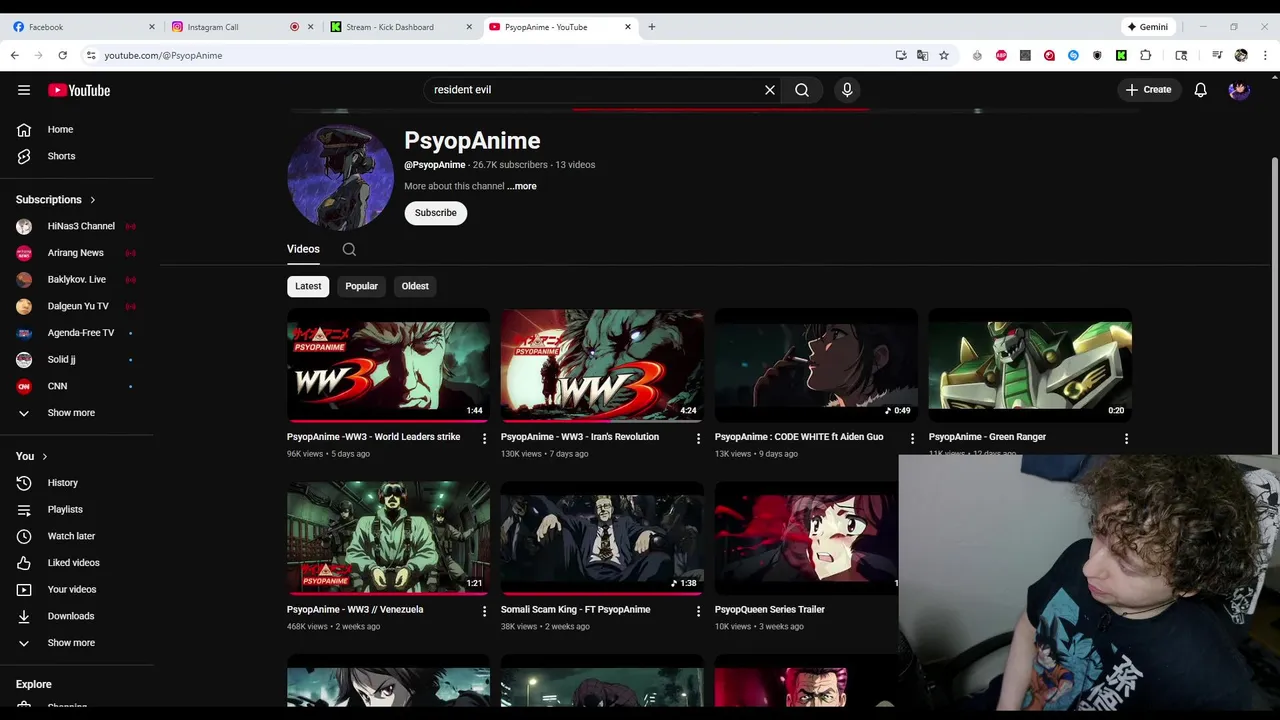Click the PsyopAnime channel avatar image
This screenshot has height=720, width=1280.
[x=340, y=178]
